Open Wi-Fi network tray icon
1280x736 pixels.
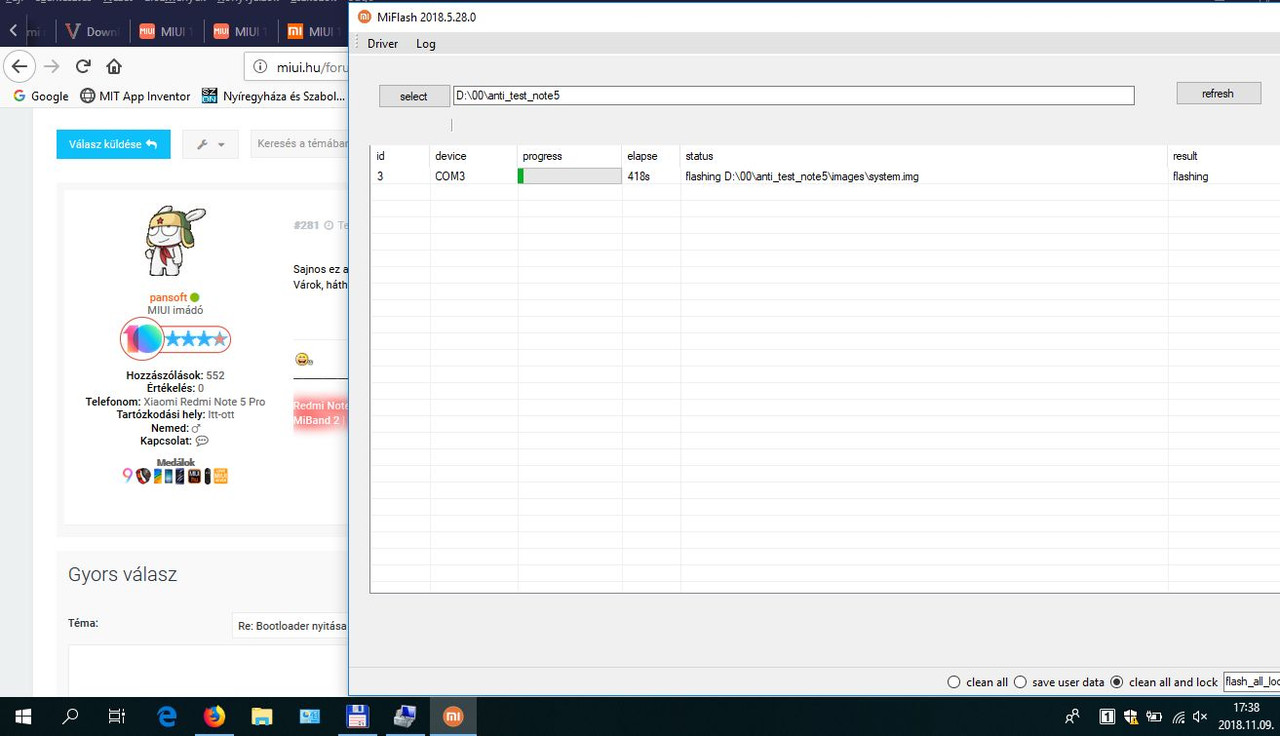[x=1178, y=716]
